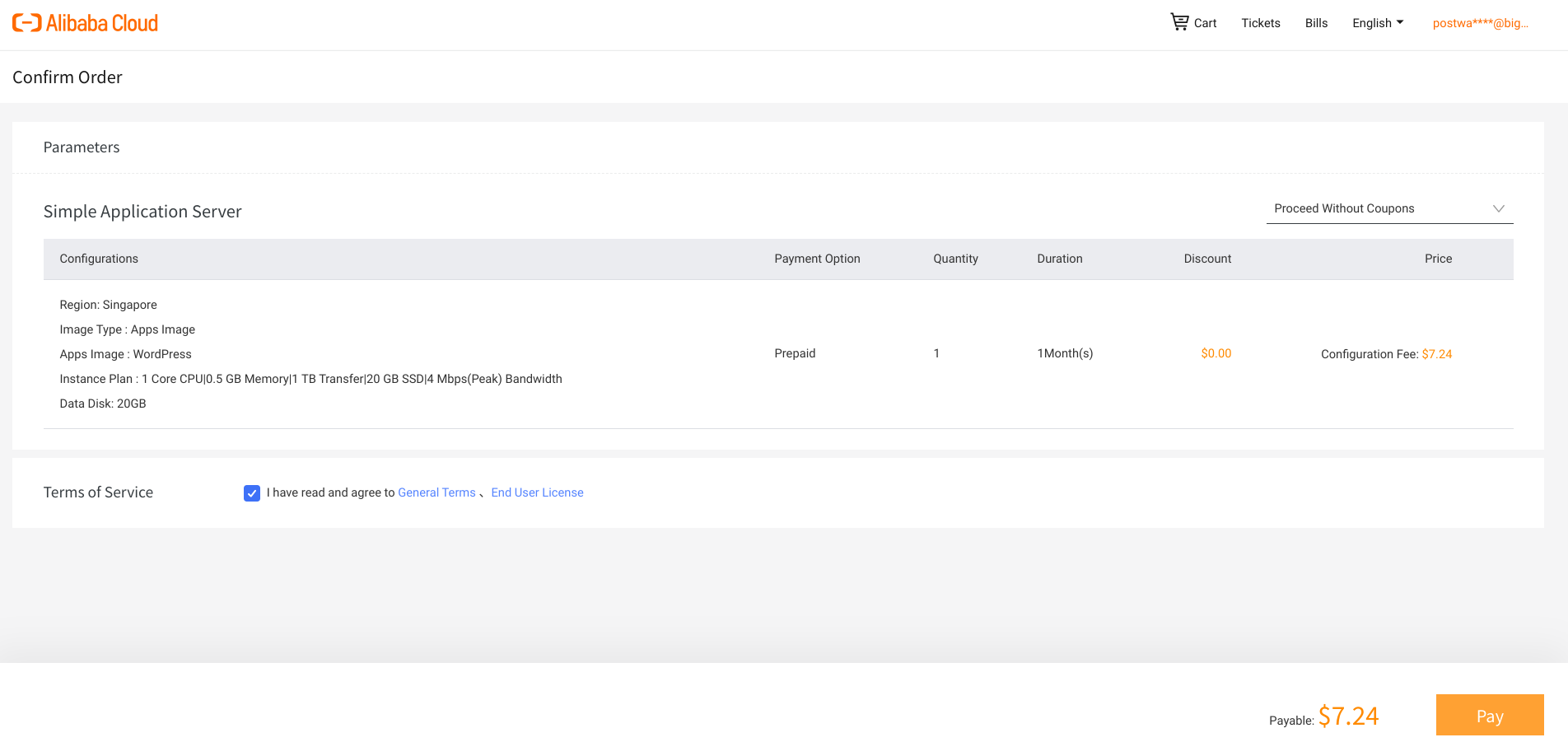Click the payable amount $7.24
Screen dimensions: 1568x756
1349,715
